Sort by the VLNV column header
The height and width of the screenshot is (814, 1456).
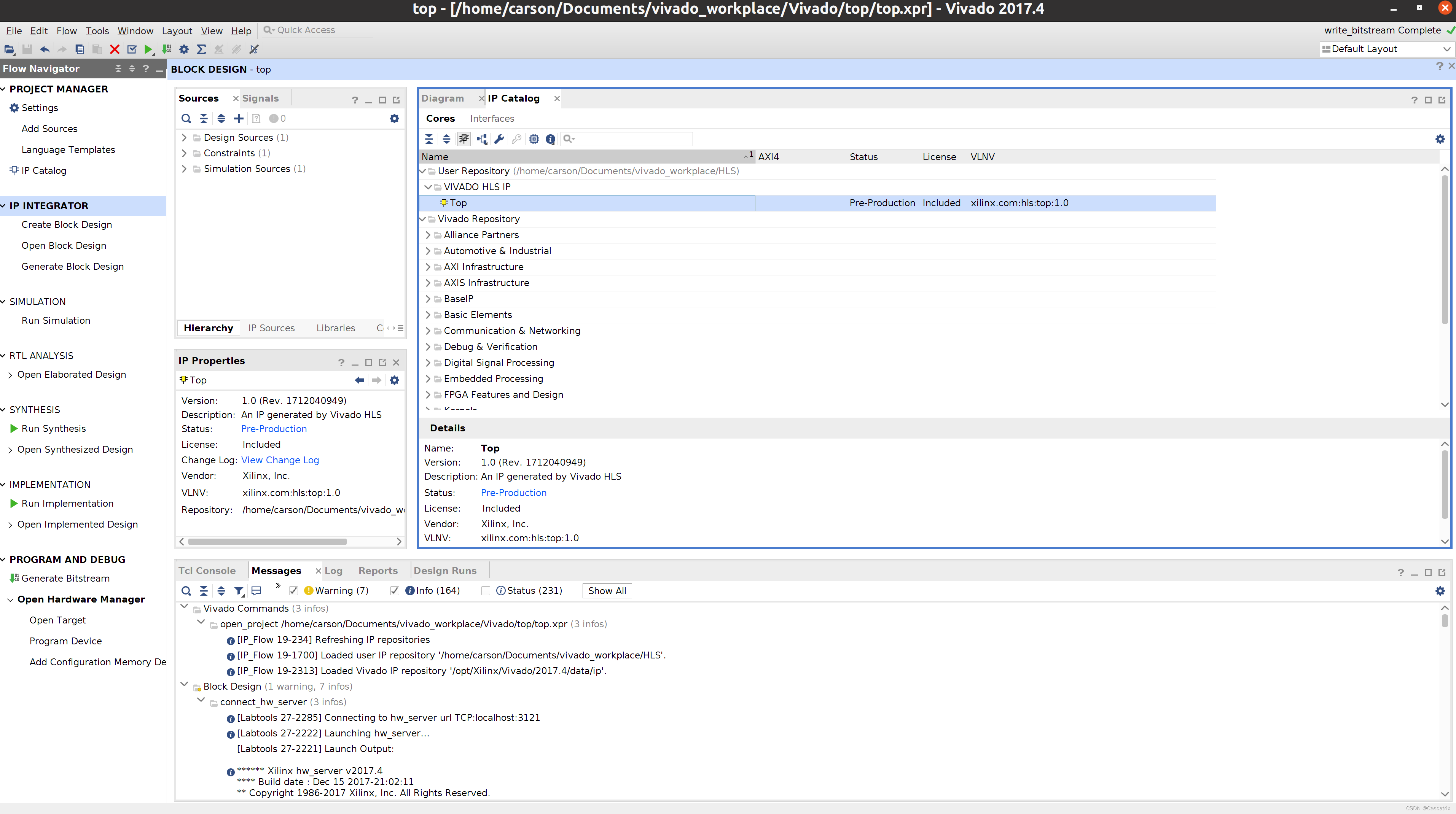click(982, 157)
